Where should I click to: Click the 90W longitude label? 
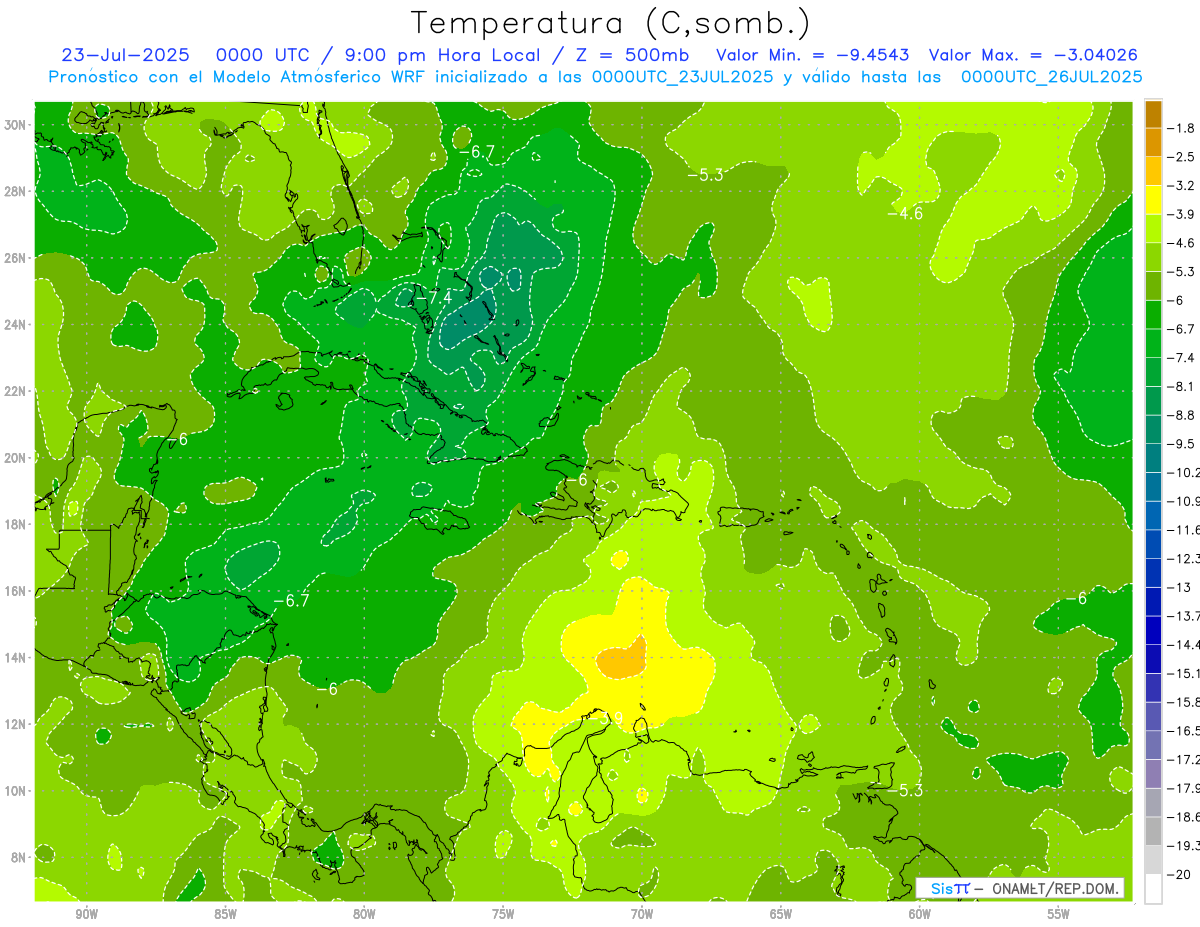[86, 914]
